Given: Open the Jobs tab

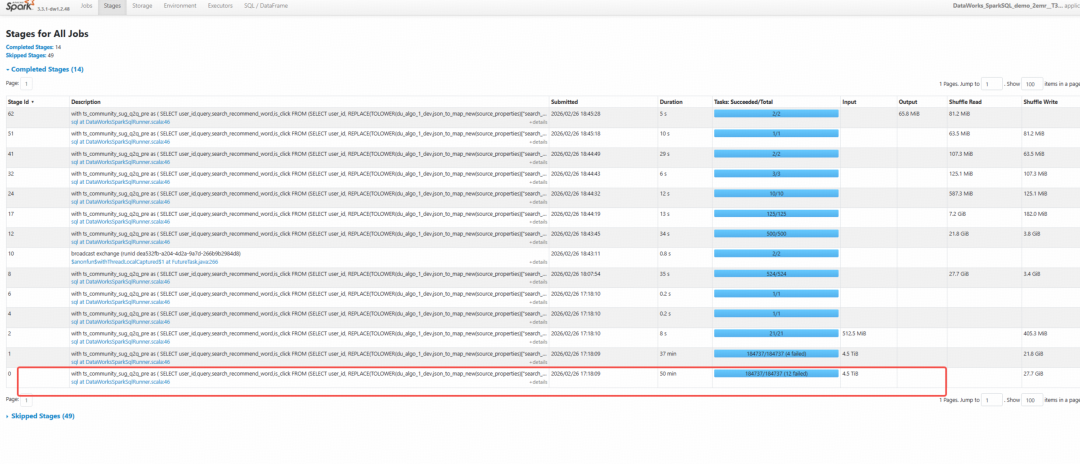Looking at the screenshot, I should coord(87,6).
